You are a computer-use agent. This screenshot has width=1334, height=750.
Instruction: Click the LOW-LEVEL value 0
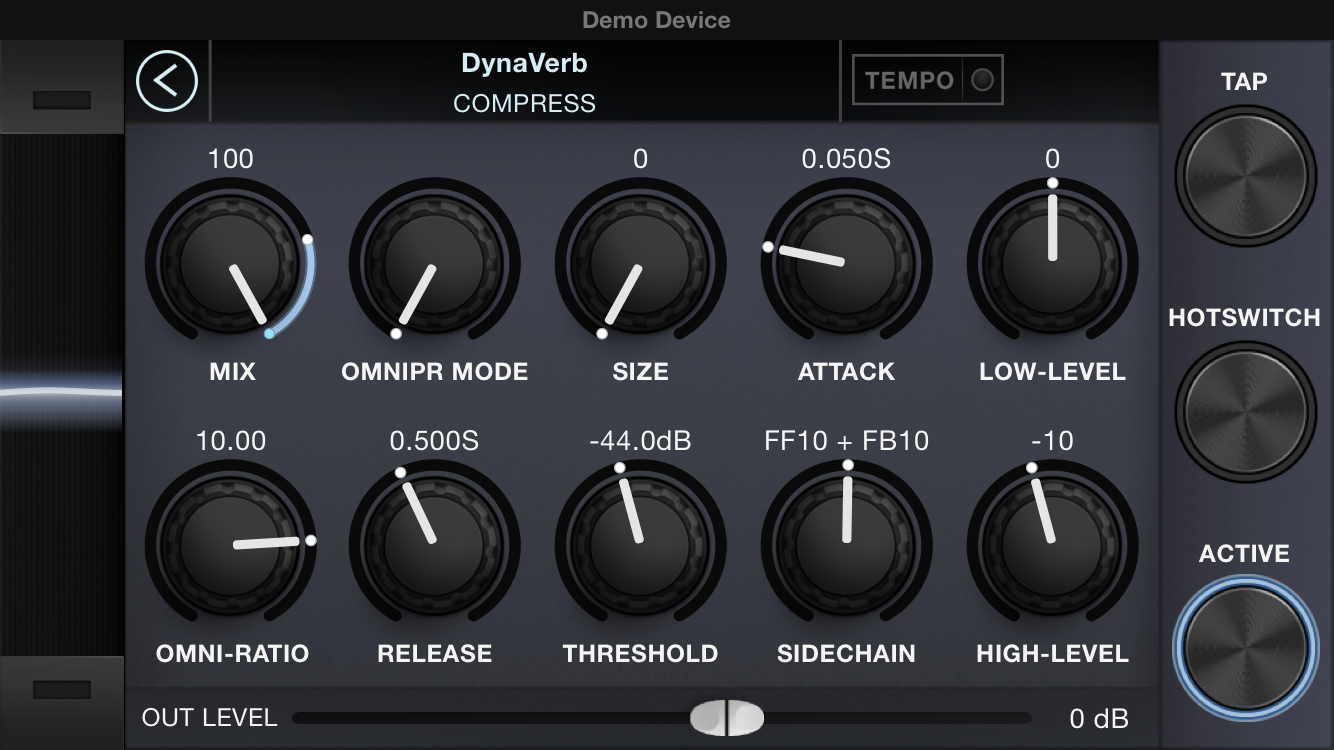tap(1052, 158)
